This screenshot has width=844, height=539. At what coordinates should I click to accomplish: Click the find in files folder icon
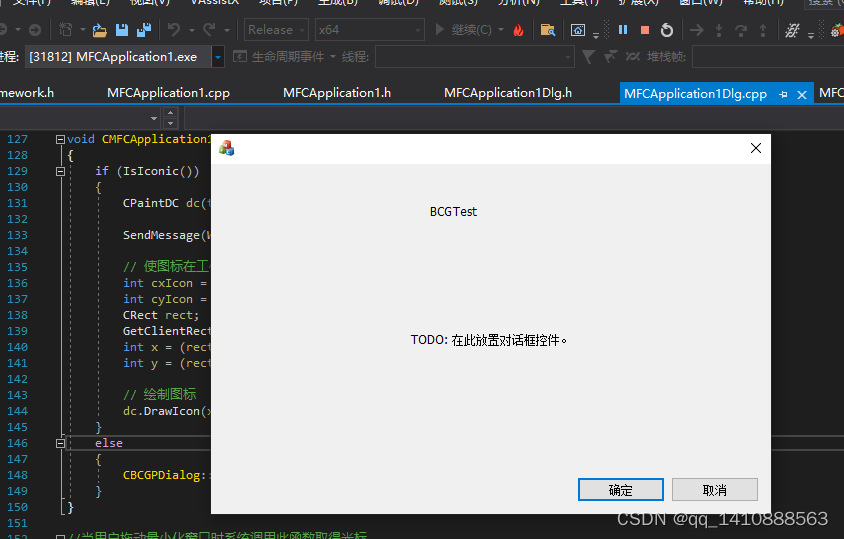(x=547, y=30)
